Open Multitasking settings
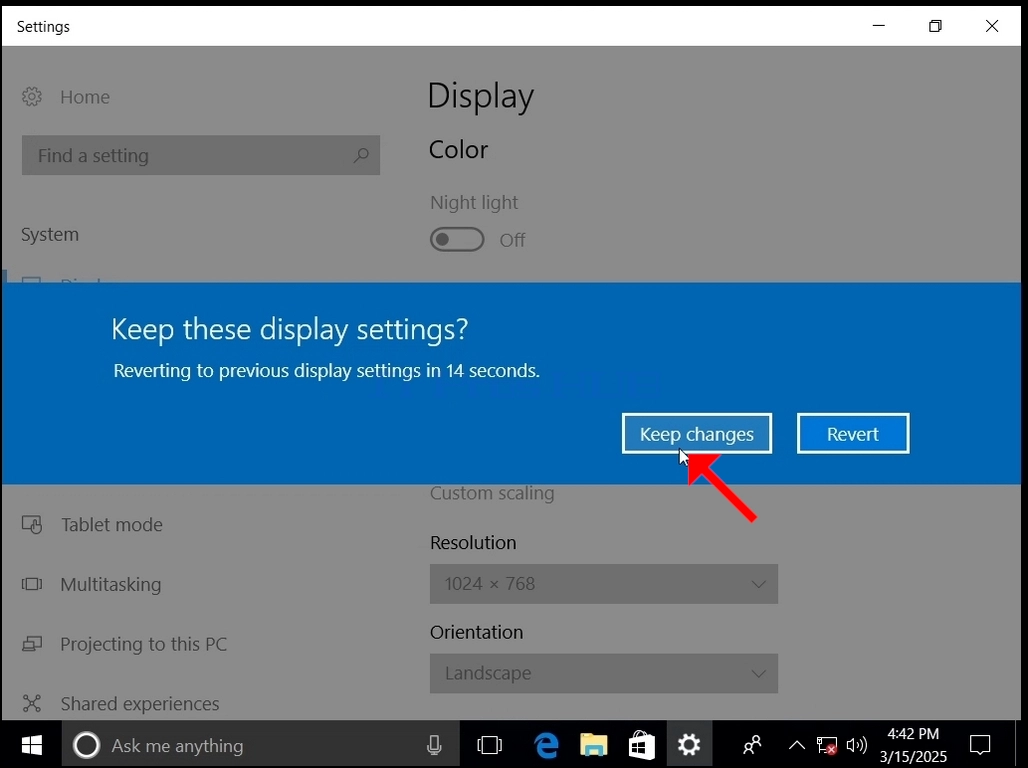 coord(111,584)
